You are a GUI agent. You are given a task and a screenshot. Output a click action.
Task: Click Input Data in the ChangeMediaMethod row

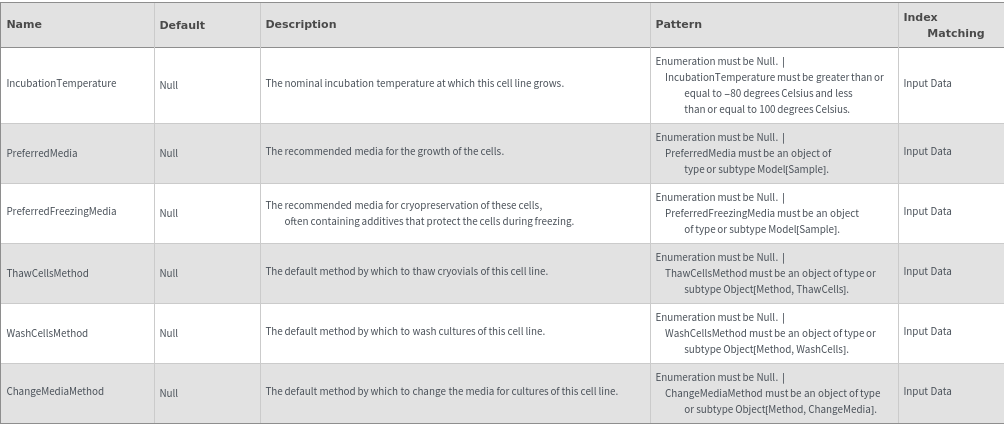click(927, 392)
